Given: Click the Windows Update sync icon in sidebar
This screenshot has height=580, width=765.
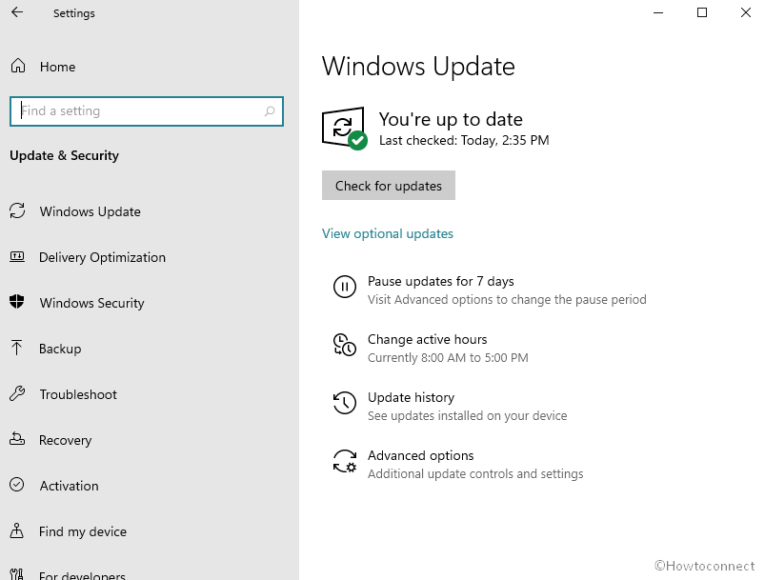Looking at the screenshot, I should tap(17, 211).
